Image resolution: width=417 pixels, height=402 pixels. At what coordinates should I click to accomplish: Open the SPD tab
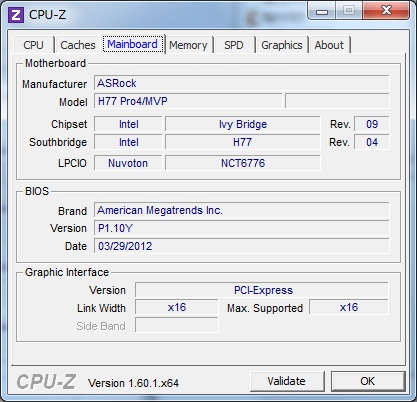click(234, 45)
